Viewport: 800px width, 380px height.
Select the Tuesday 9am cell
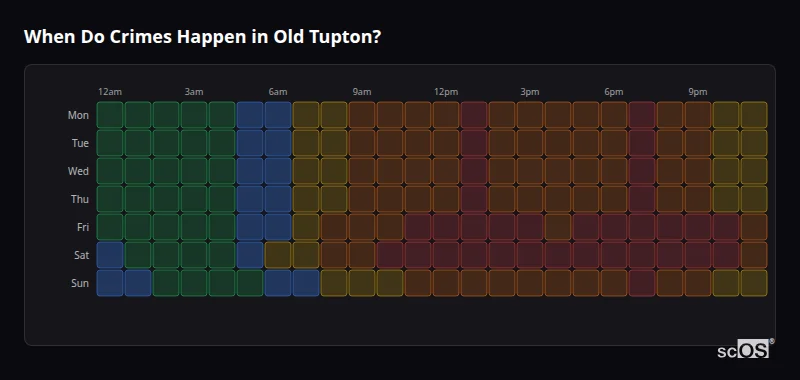[x=362, y=143]
